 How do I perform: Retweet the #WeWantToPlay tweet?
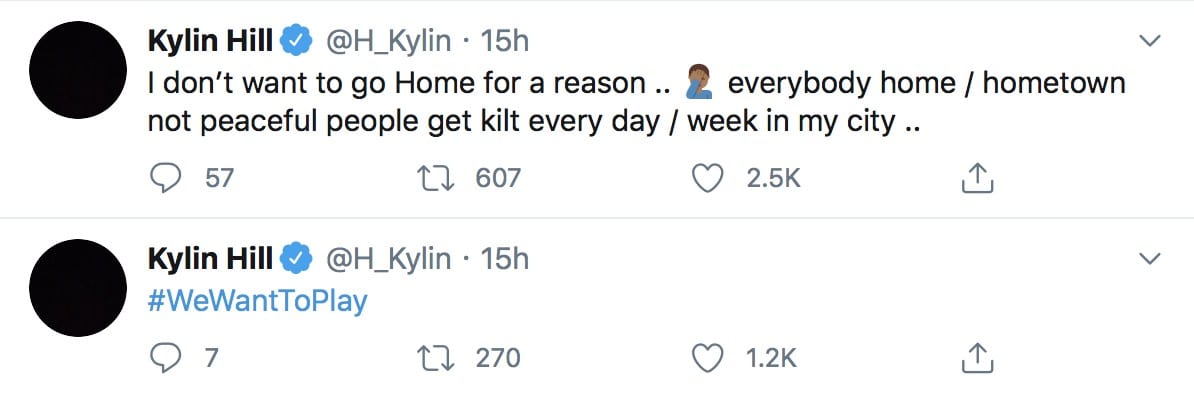tap(434, 358)
